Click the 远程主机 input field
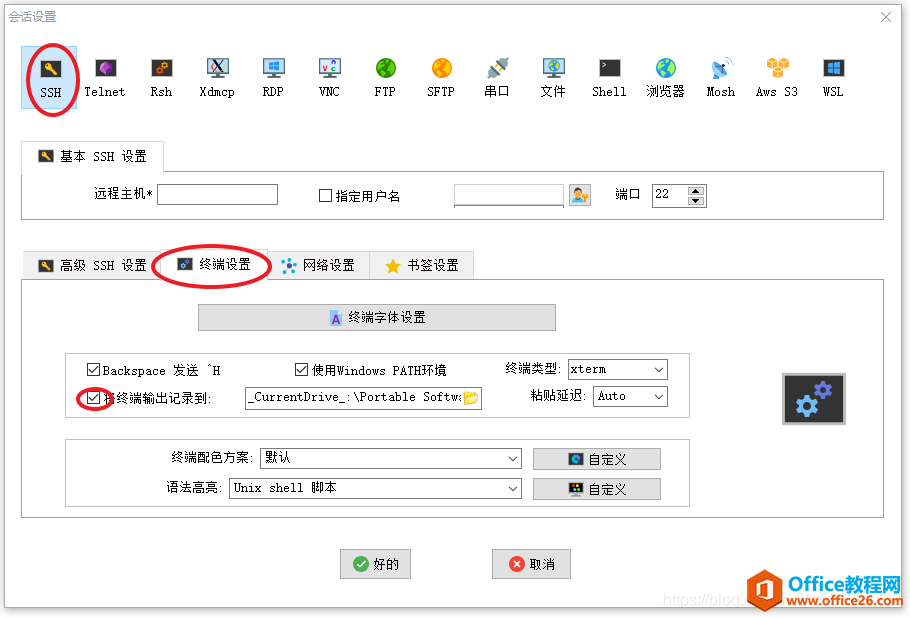Screen dimensions: 910x618 pos(218,194)
